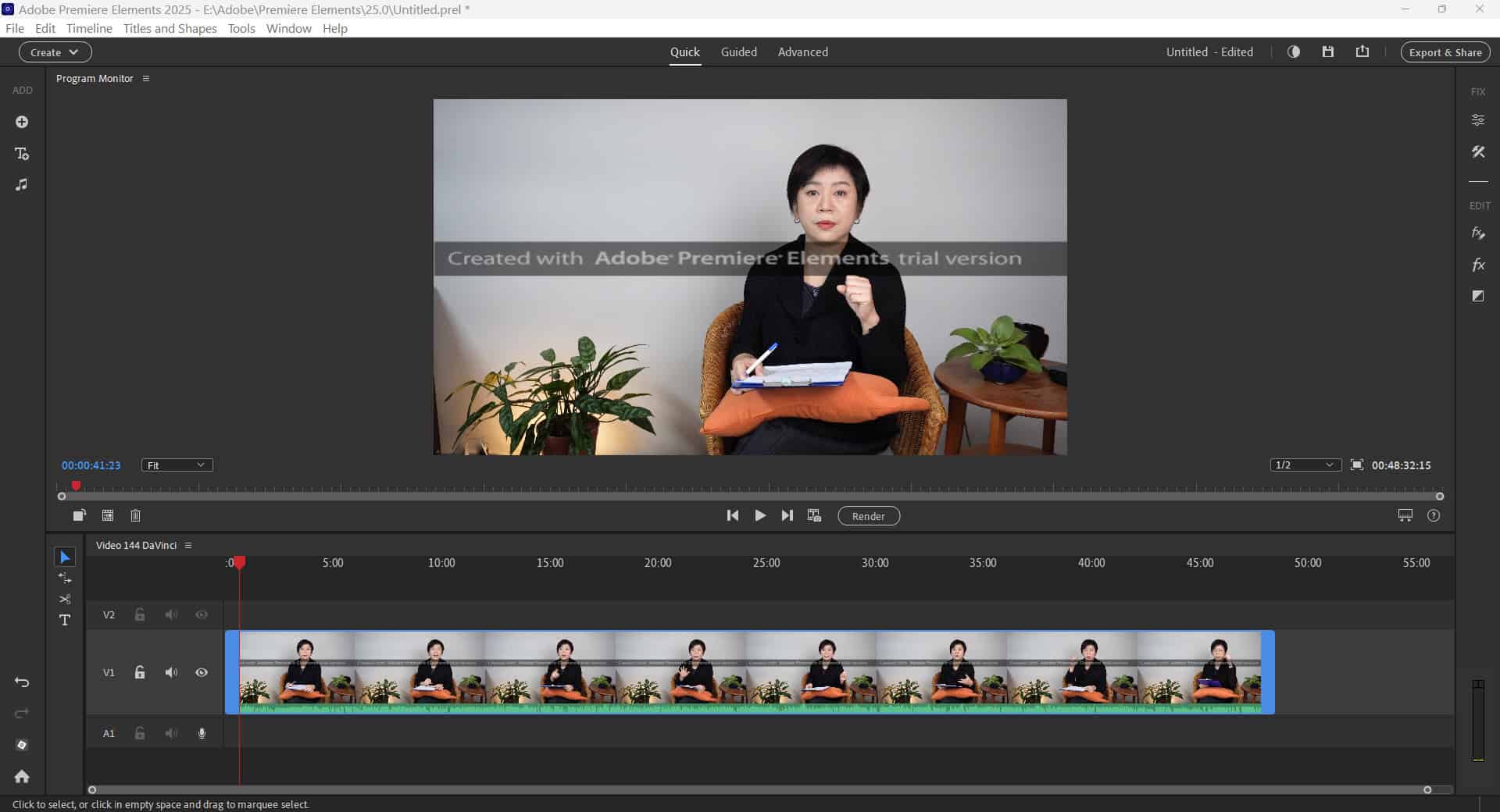Click the Export & Share button
Image resolution: width=1500 pixels, height=812 pixels.
(x=1444, y=52)
